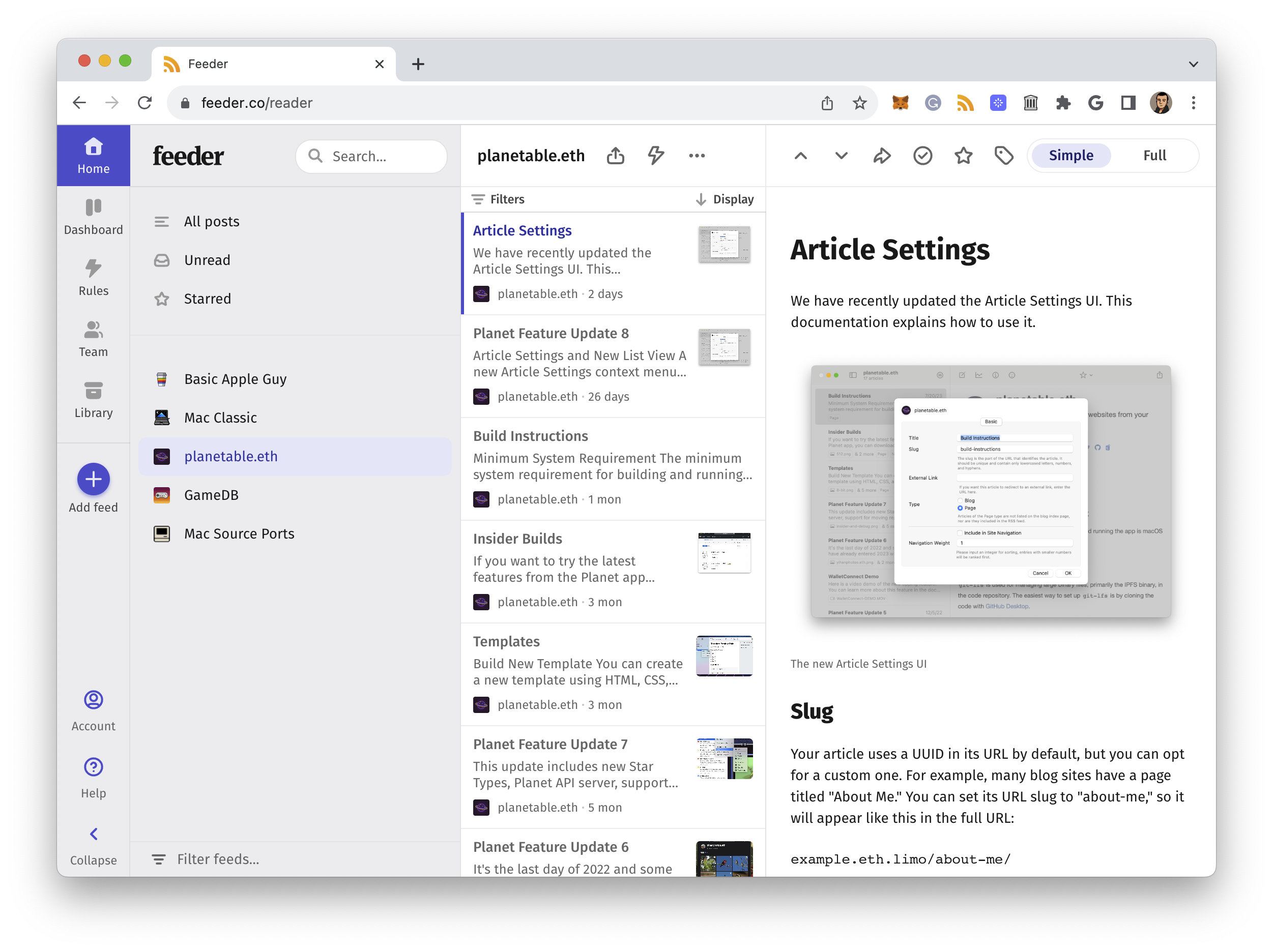This screenshot has height=952, width=1273.
Task: Click the forward share arrow in article toolbar
Action: coord(882,155)
